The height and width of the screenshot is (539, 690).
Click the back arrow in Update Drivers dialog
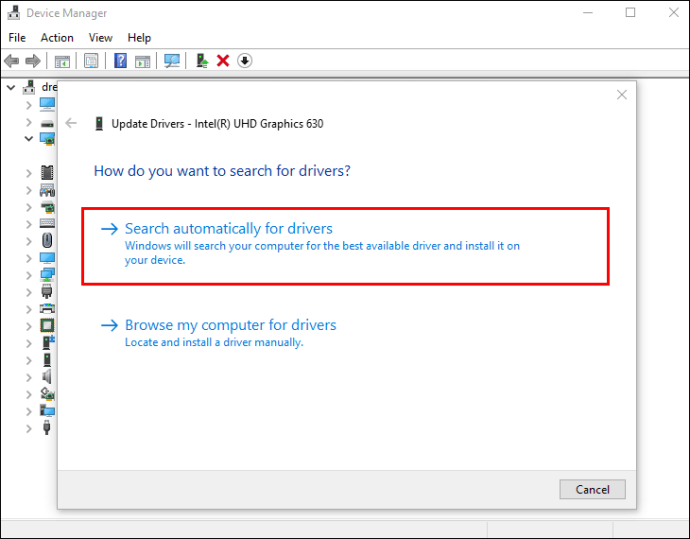[71, 123]
